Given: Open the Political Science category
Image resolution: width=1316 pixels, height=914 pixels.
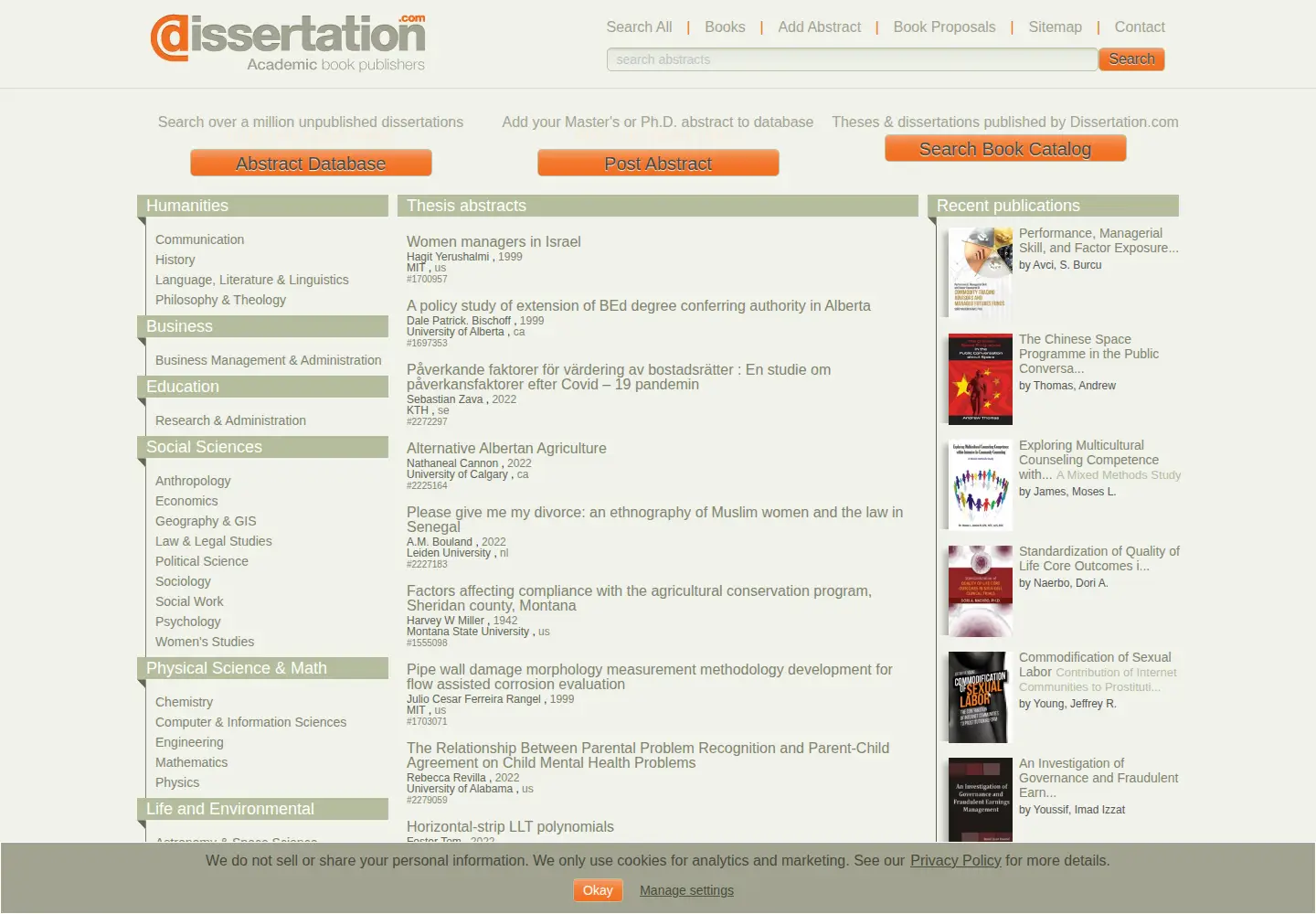Looking at the screenshot, I should point(201,561).
